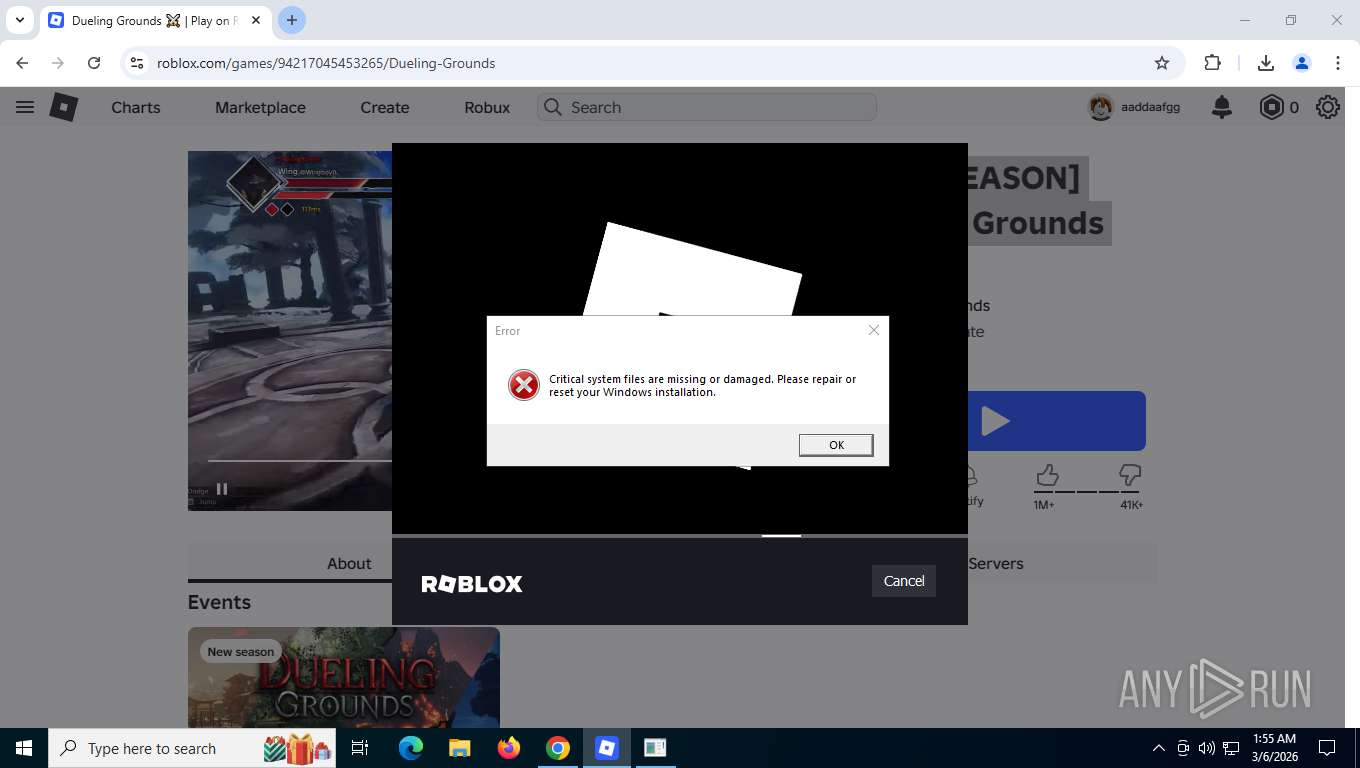This screenshot has height=768, width=1360.
Task: Open the Action Center notifications
Action: point(1327,748)
